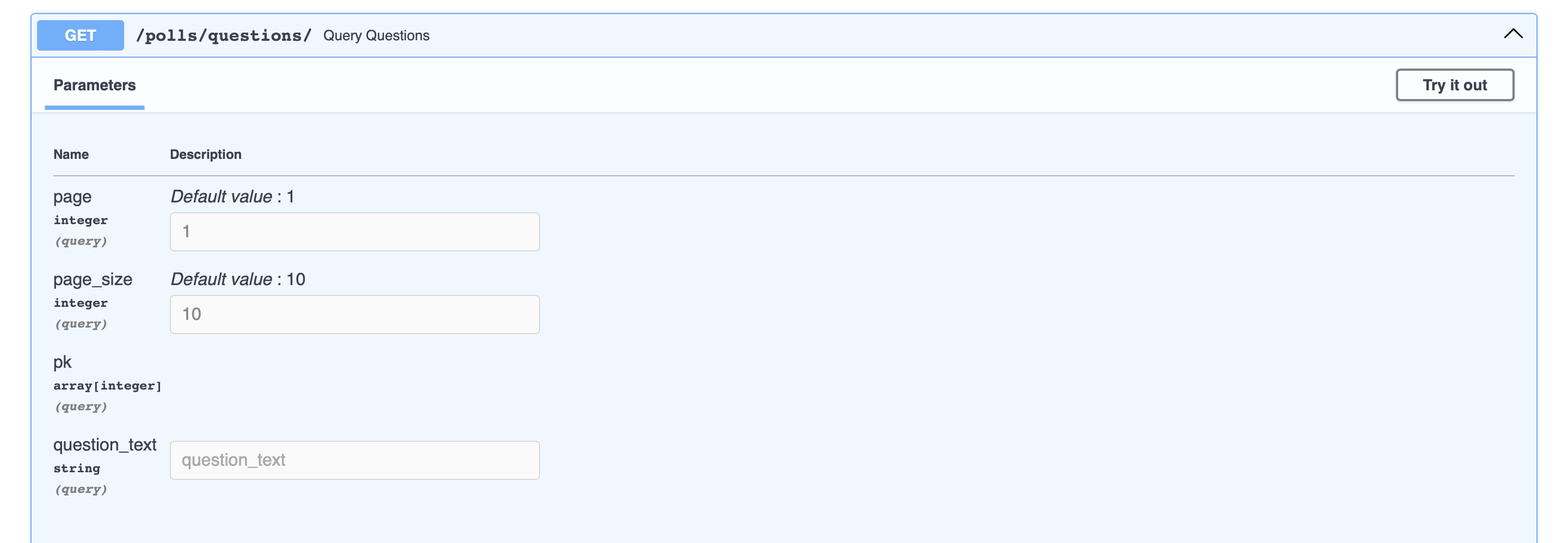
Task: Click the Try it out button
Action: (1454, 85)
